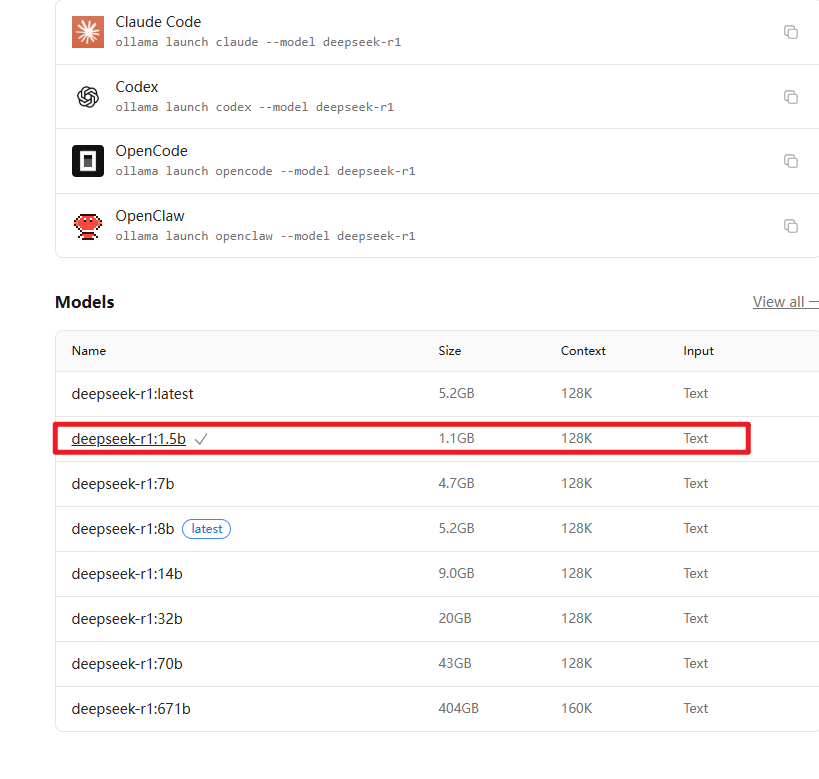
Task: Open the deepseek-r1:671b model
Action: coord(131,708)
